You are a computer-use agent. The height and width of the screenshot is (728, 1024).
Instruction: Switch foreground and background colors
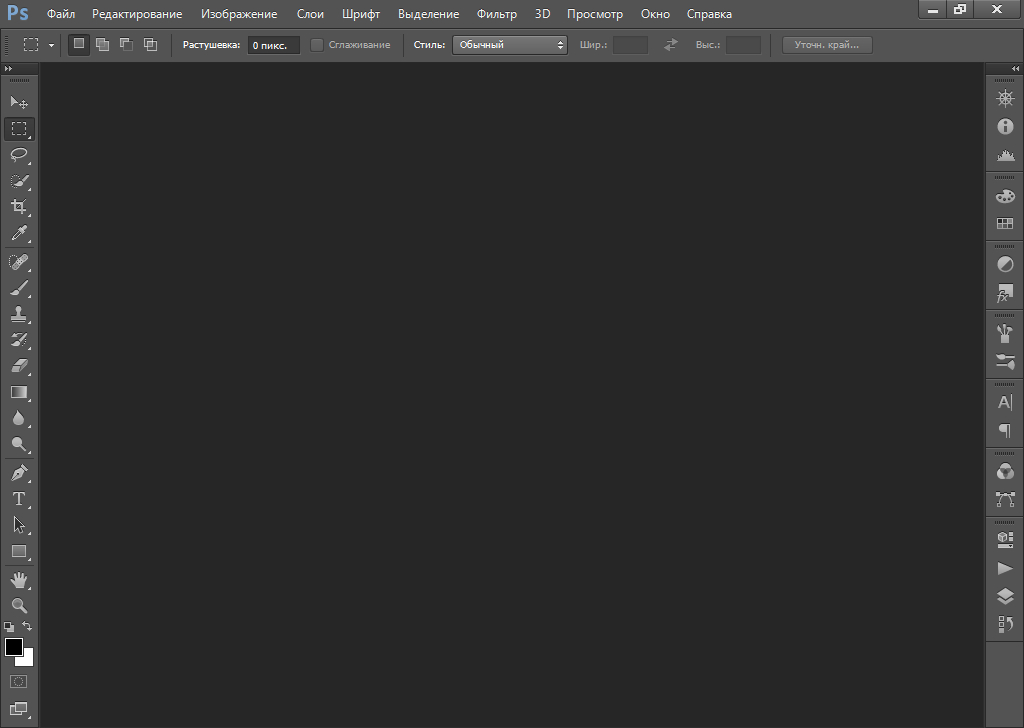pyautogui.click(x=28, y=626)
